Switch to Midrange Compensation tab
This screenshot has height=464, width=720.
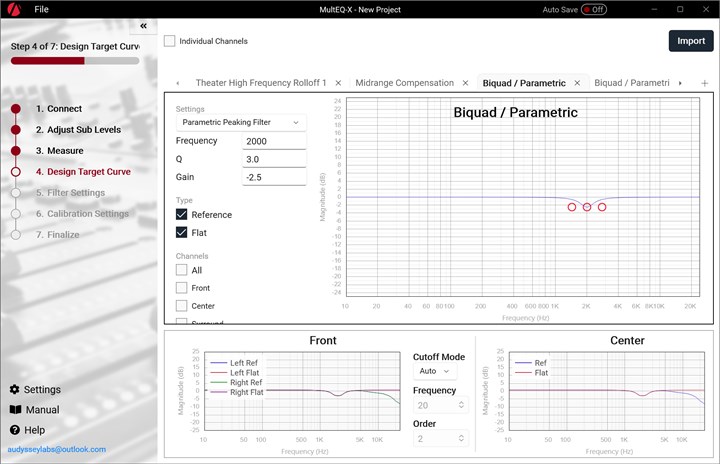click(x=405, y=83)
